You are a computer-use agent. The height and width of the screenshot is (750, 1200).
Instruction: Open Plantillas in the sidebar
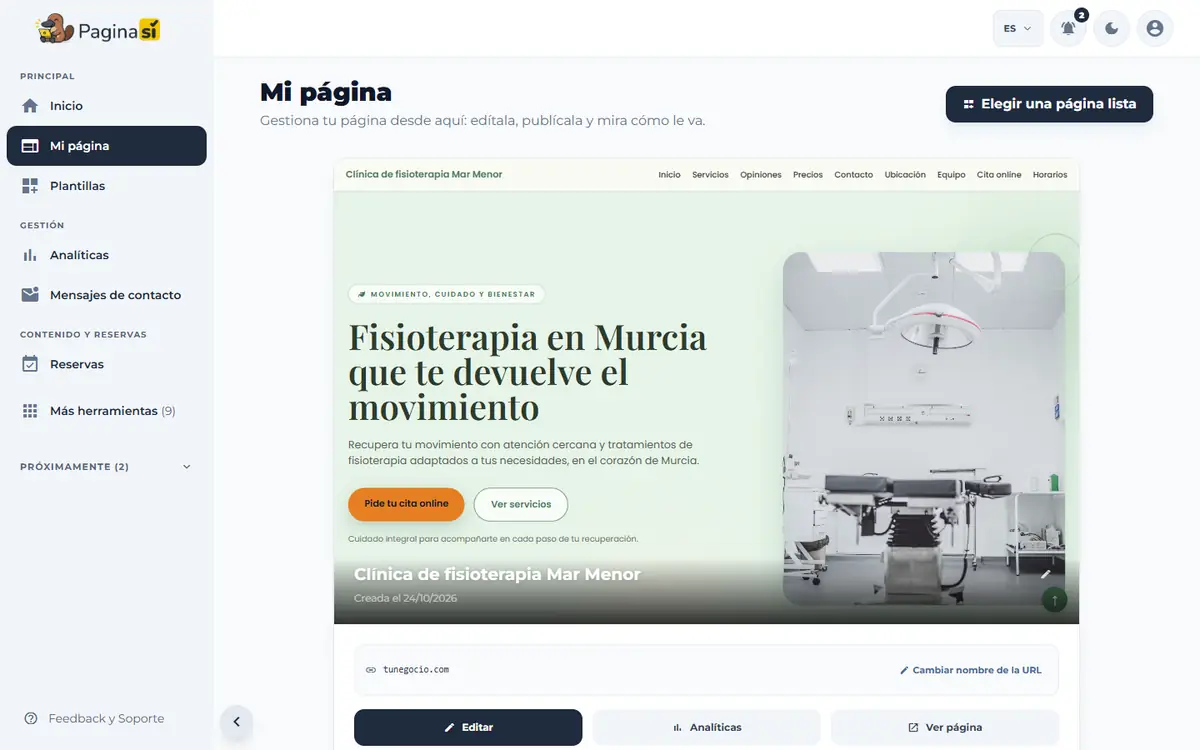click(x=106, y=186)
